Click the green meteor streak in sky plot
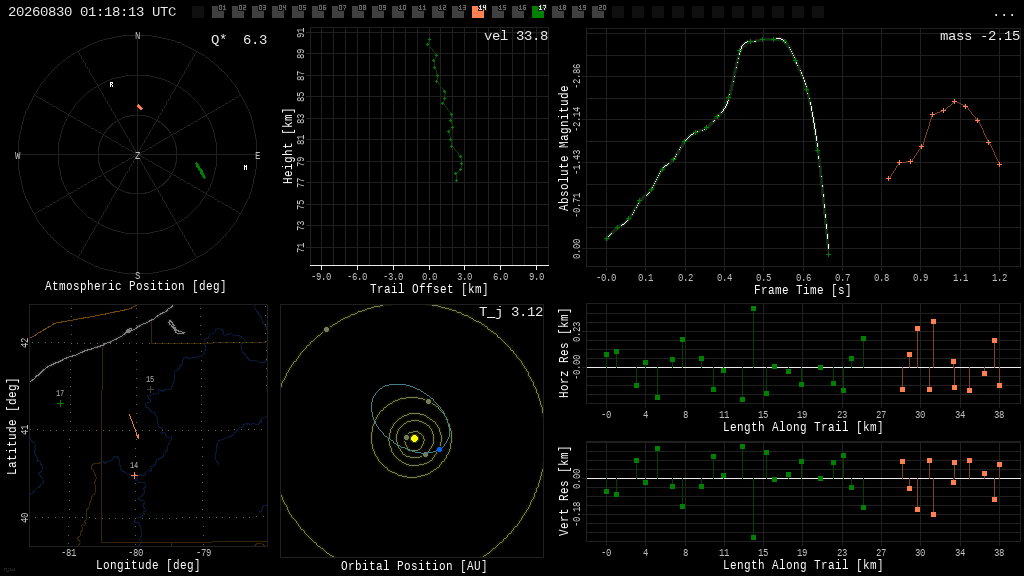Image resolution: width=1024 pixels, height=576 pixels. pyautogui.click(x=200, y=170)
